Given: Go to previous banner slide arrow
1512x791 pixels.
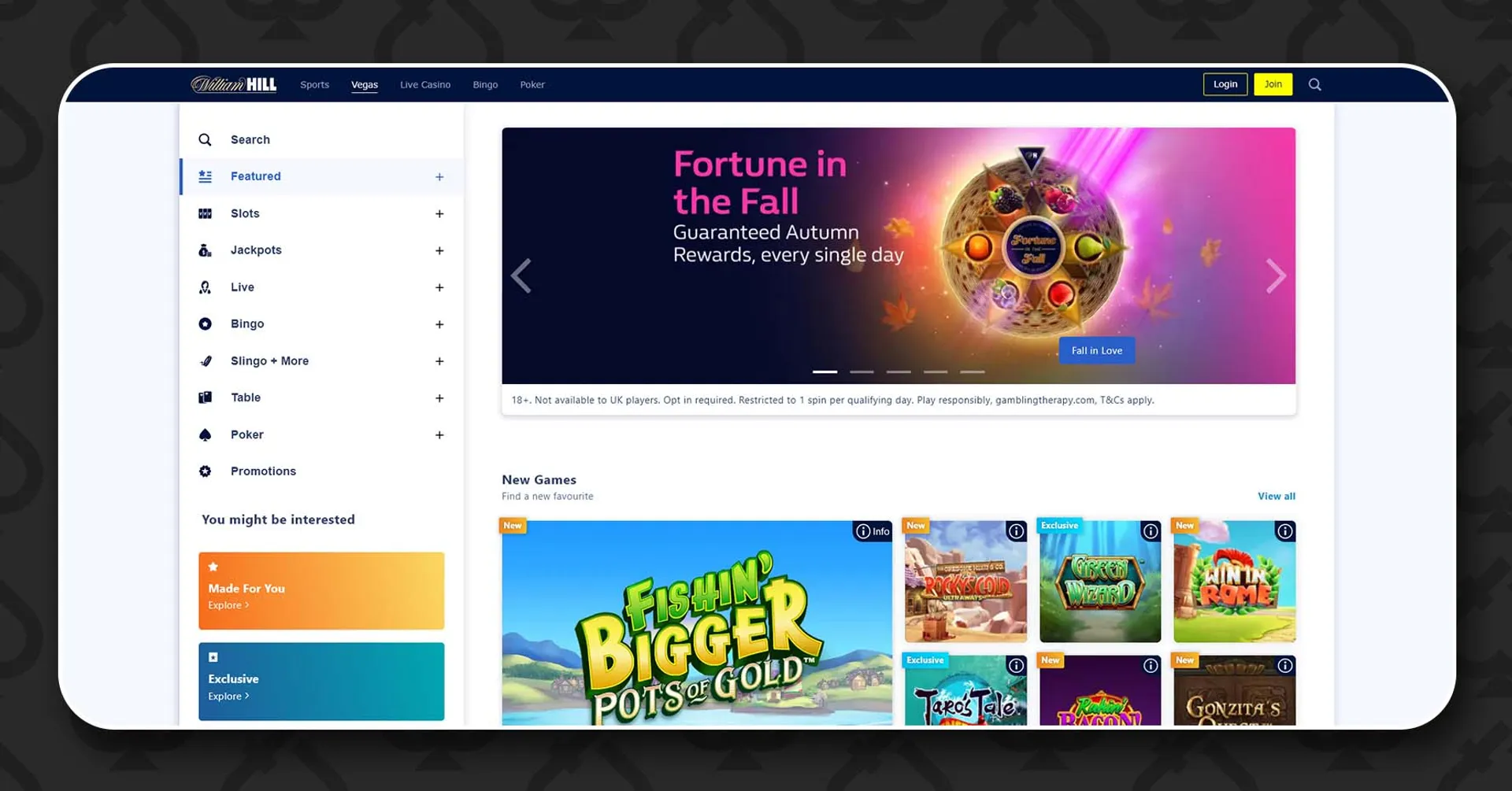Looking at the screenshot, I should [521, 275].
